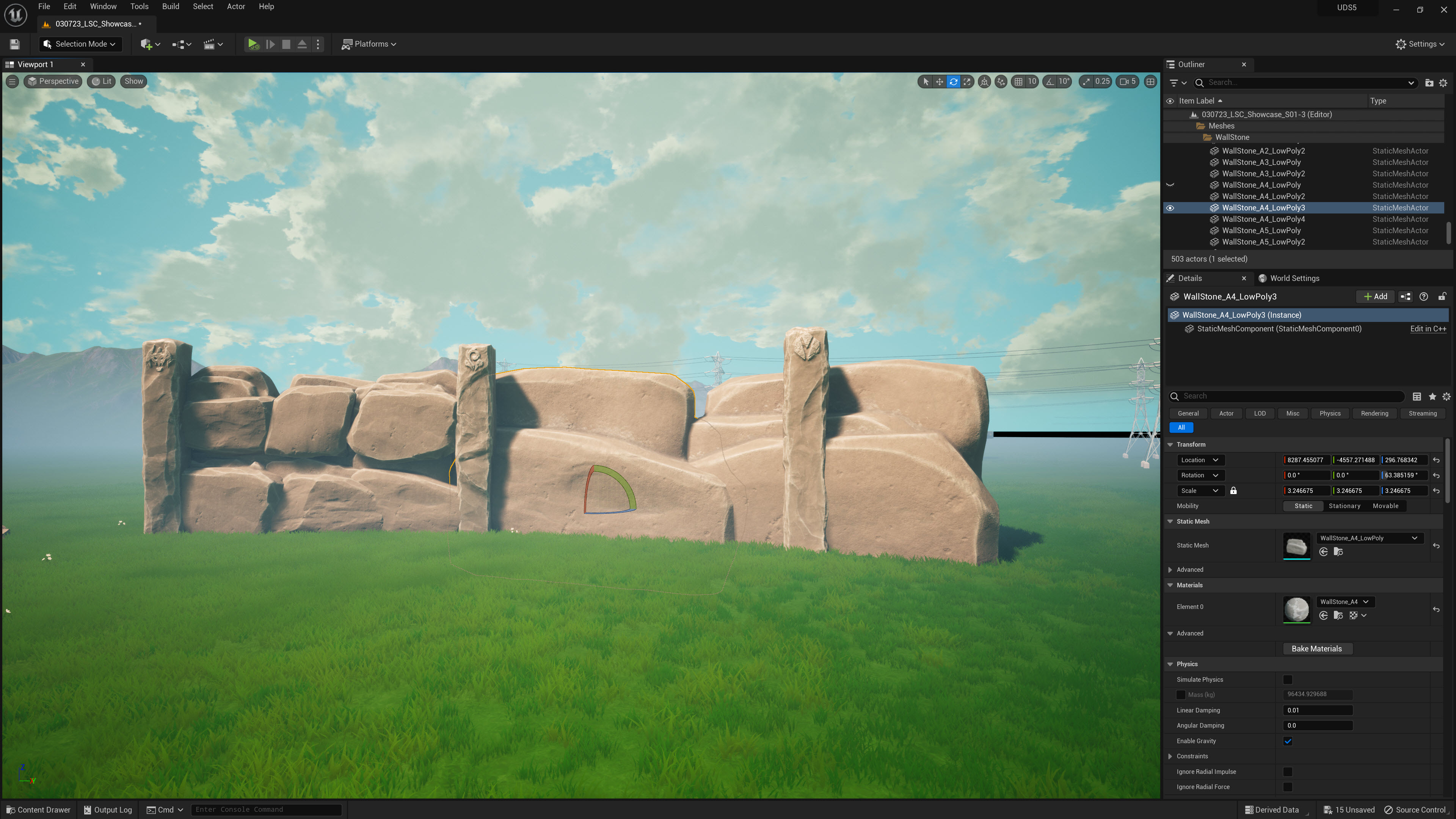Screen dimensions: 1456x819
Task: Click the Bake Materials button
Action: 1316,649
